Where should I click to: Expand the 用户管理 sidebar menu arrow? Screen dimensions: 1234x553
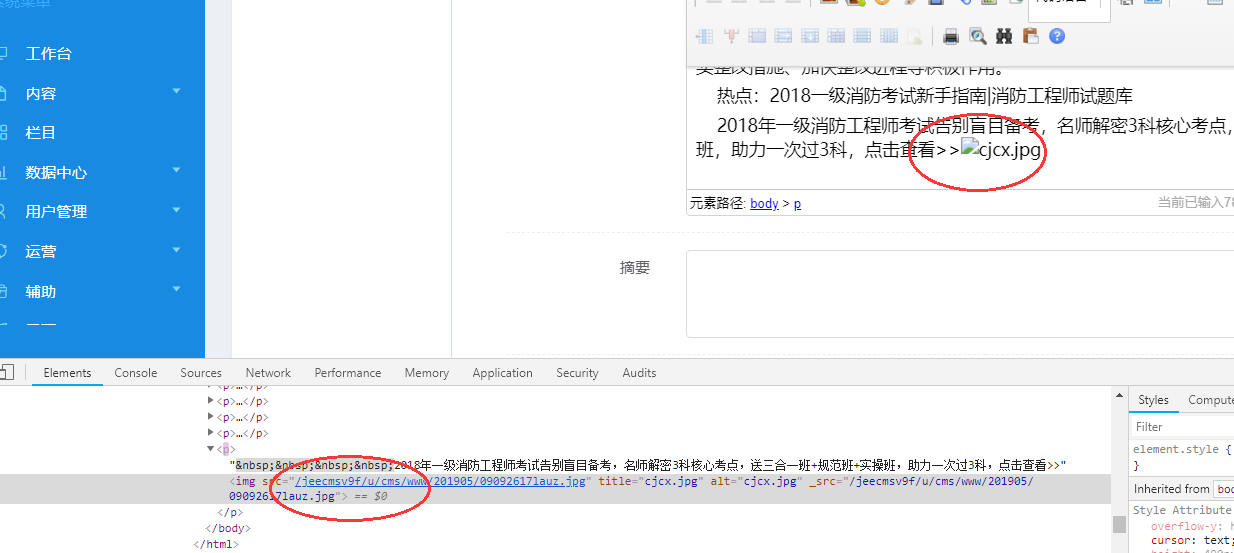[177, 209]
